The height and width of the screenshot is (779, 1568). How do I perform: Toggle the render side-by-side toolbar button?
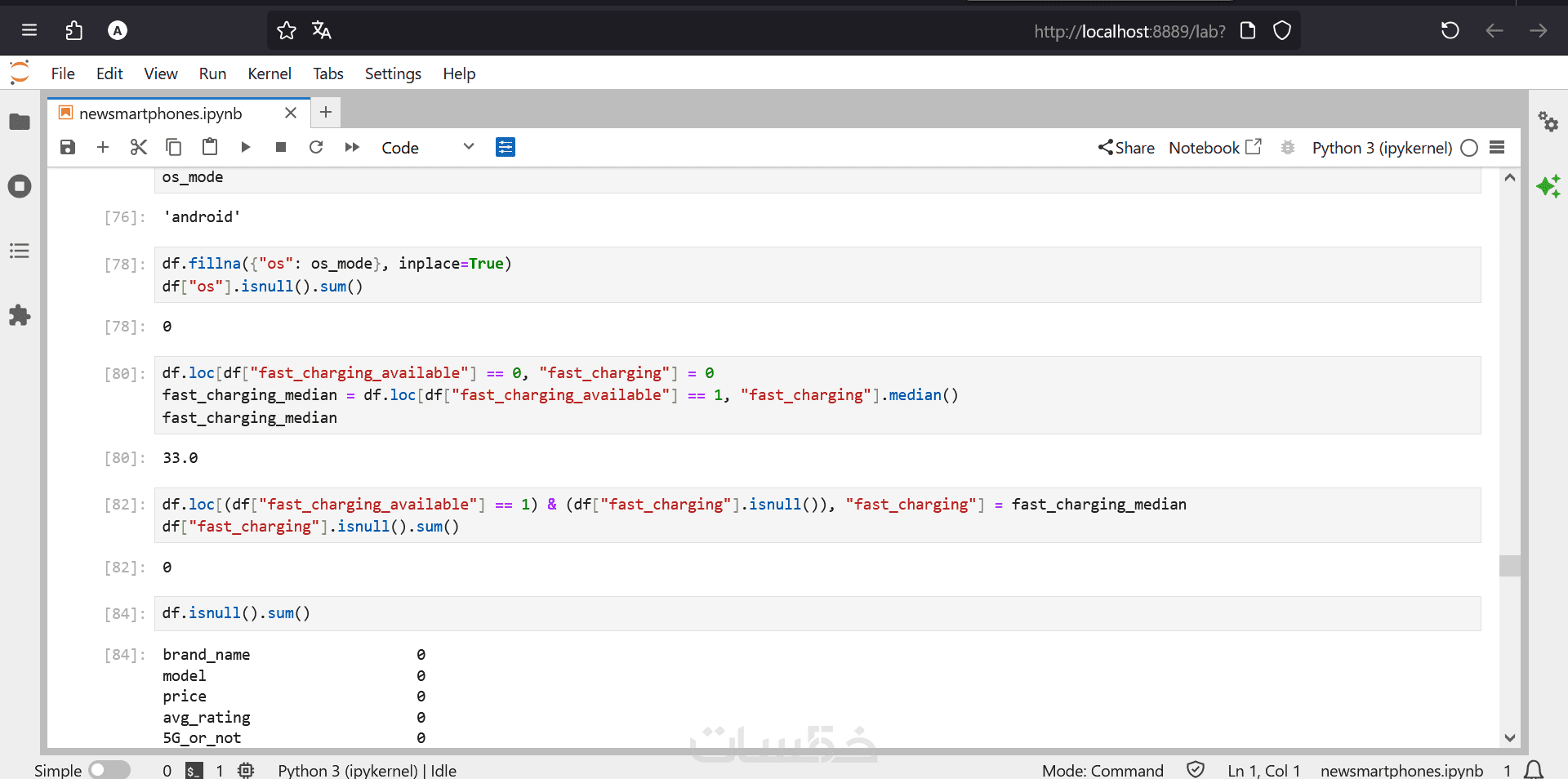point(506,147)
